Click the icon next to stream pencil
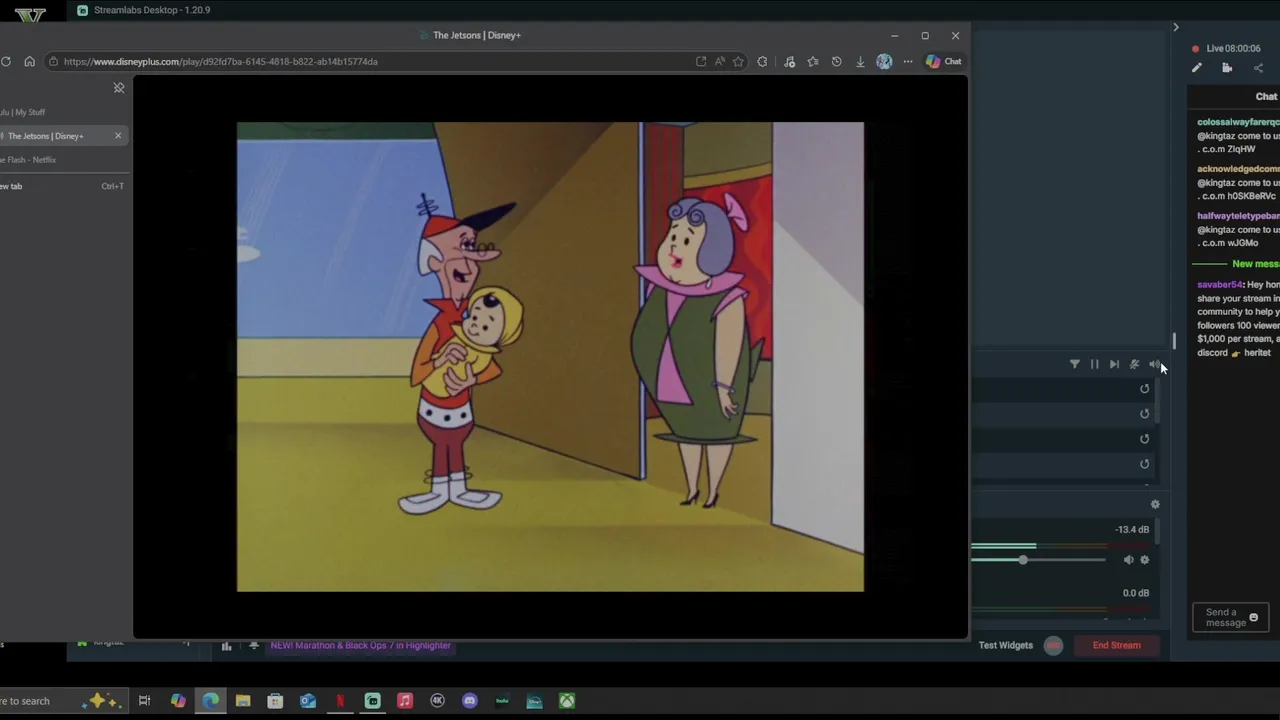This screenshot has width=1280, height=720. [1227, 68]
